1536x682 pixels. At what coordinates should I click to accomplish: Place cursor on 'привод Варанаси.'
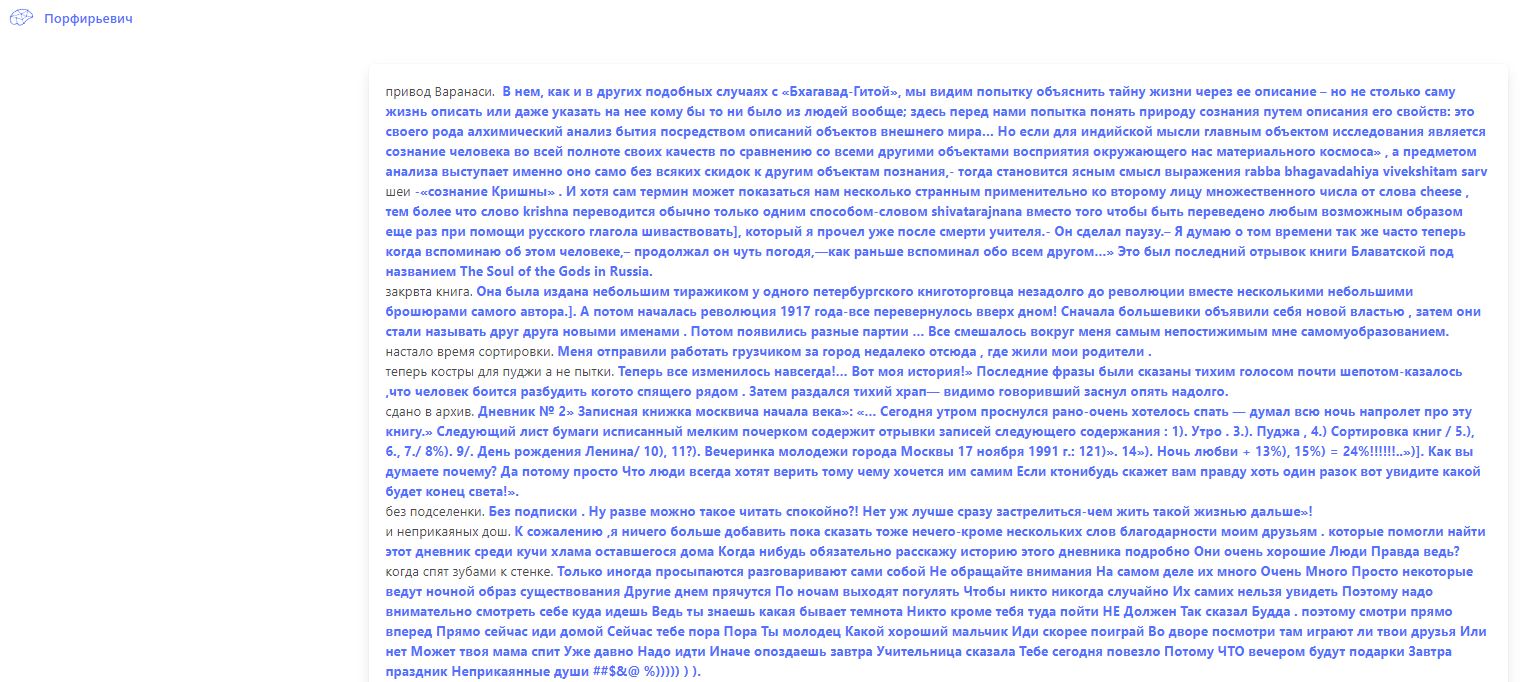click(440, 91)
